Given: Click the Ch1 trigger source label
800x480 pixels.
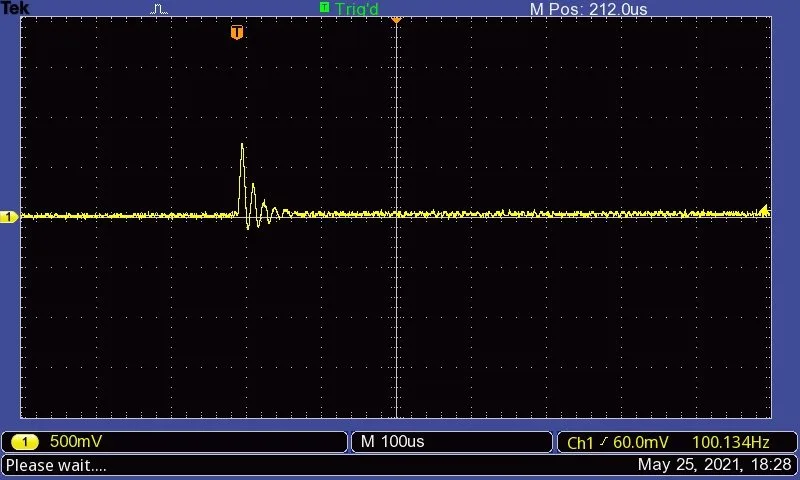Looking at the screenshot, I should coord(580,442).
